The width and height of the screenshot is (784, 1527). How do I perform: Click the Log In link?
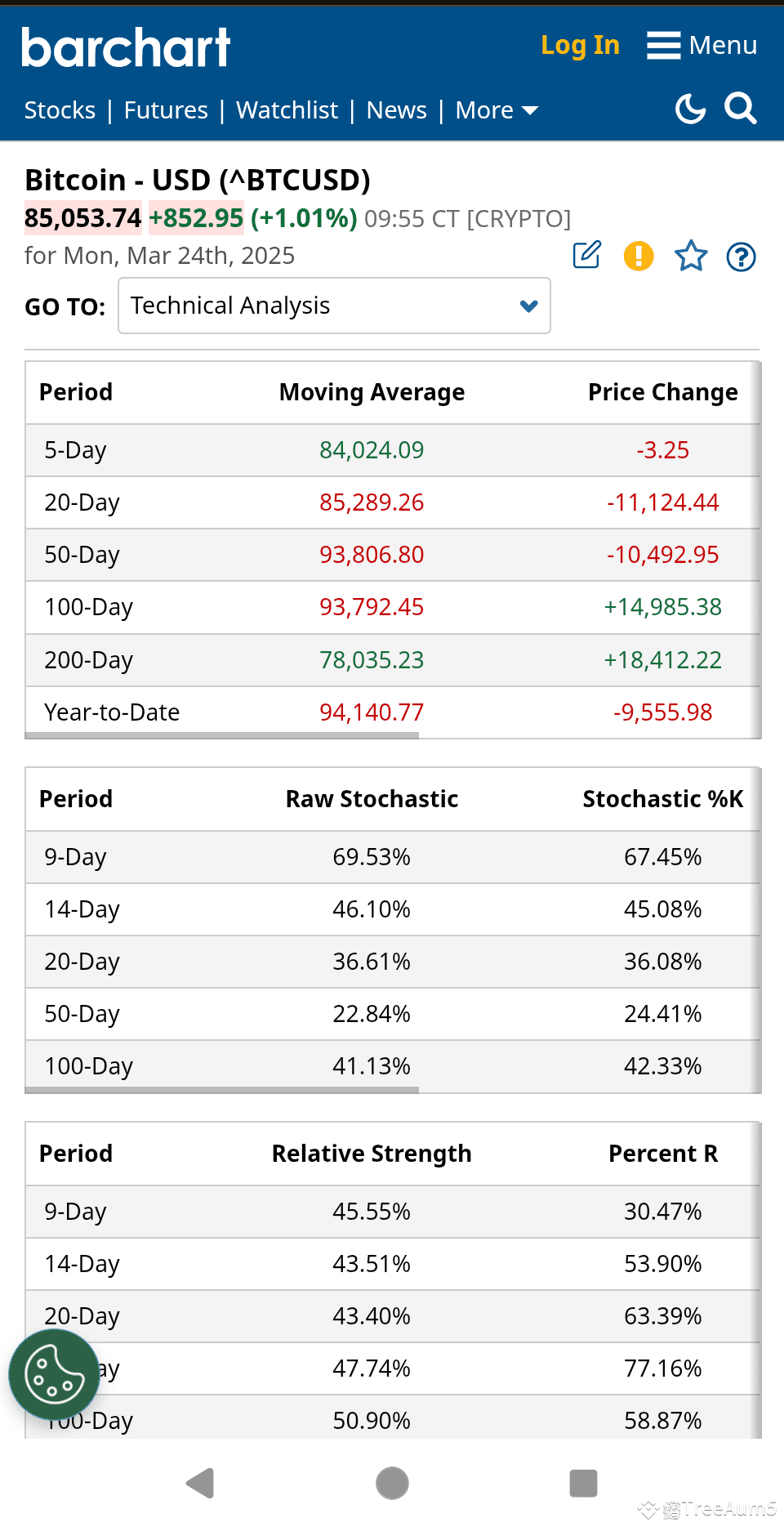(580, 46)
